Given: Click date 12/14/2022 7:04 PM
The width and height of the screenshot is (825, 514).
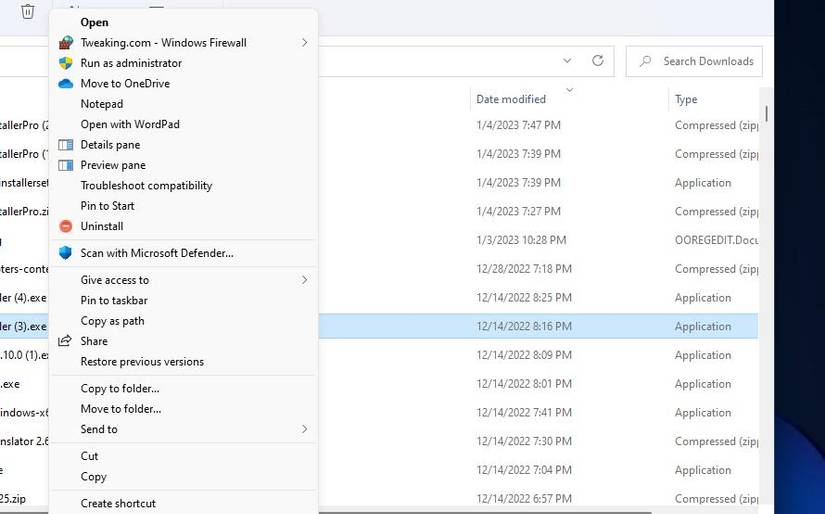Looking at the screenshot, I should (524, 470).
